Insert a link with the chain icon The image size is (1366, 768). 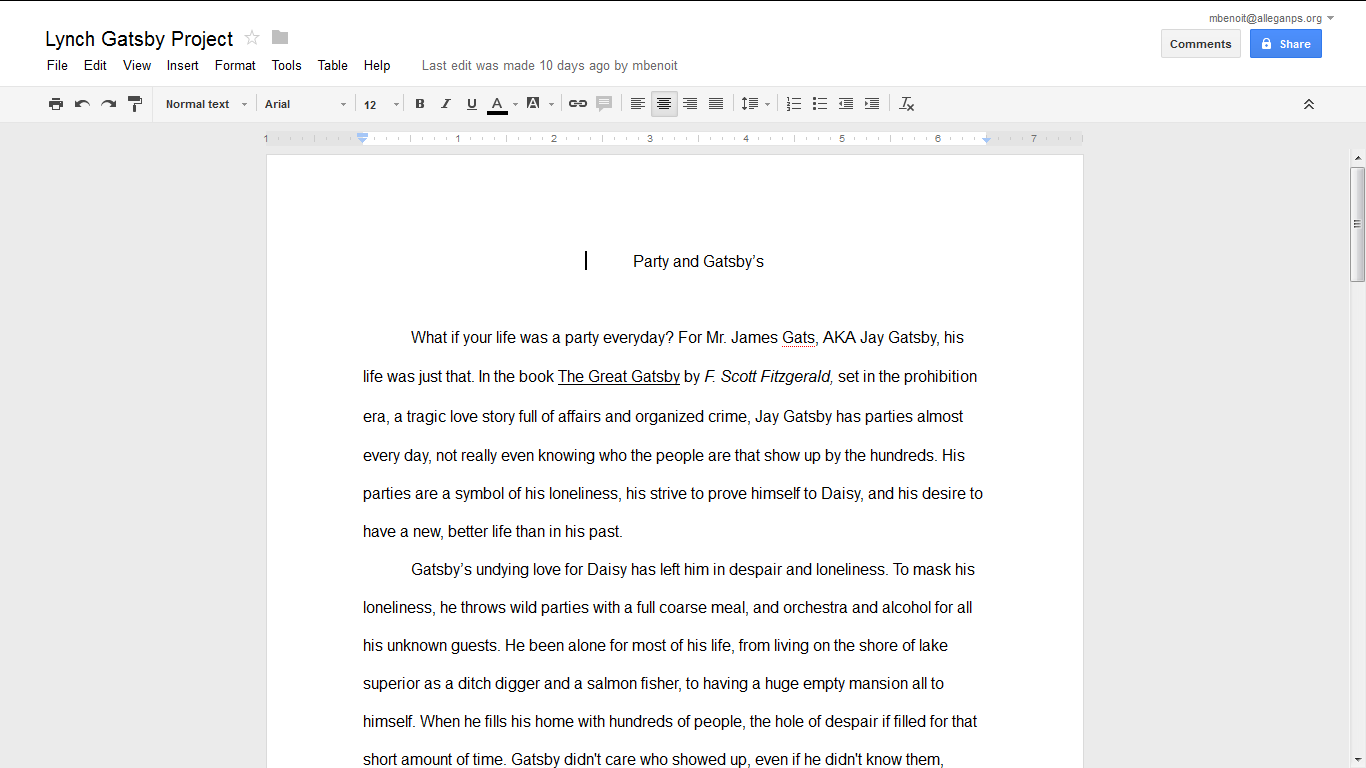578,104
